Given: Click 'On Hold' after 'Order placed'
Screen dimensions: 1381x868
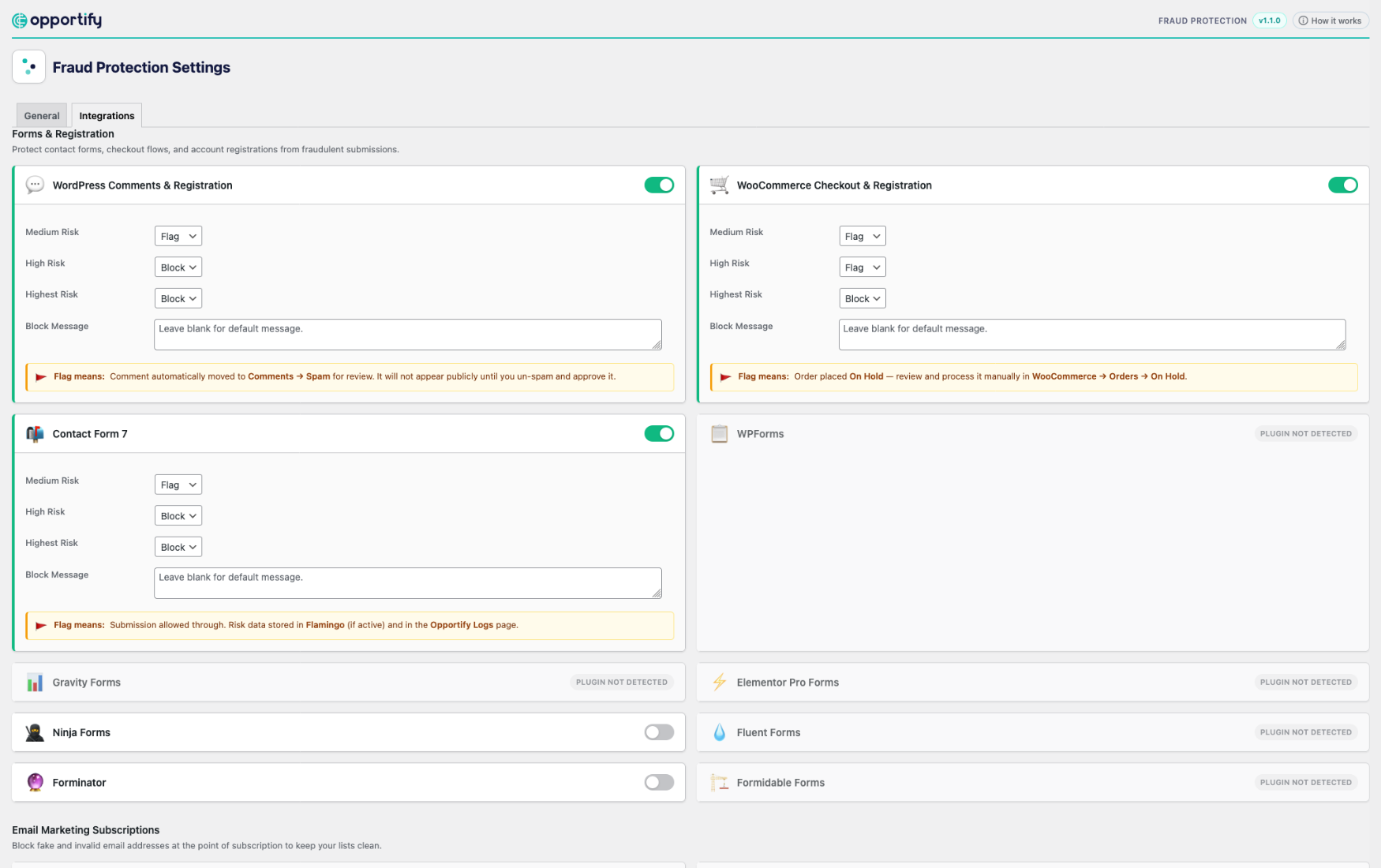Looking at the screenshot, I should (866, 376).
